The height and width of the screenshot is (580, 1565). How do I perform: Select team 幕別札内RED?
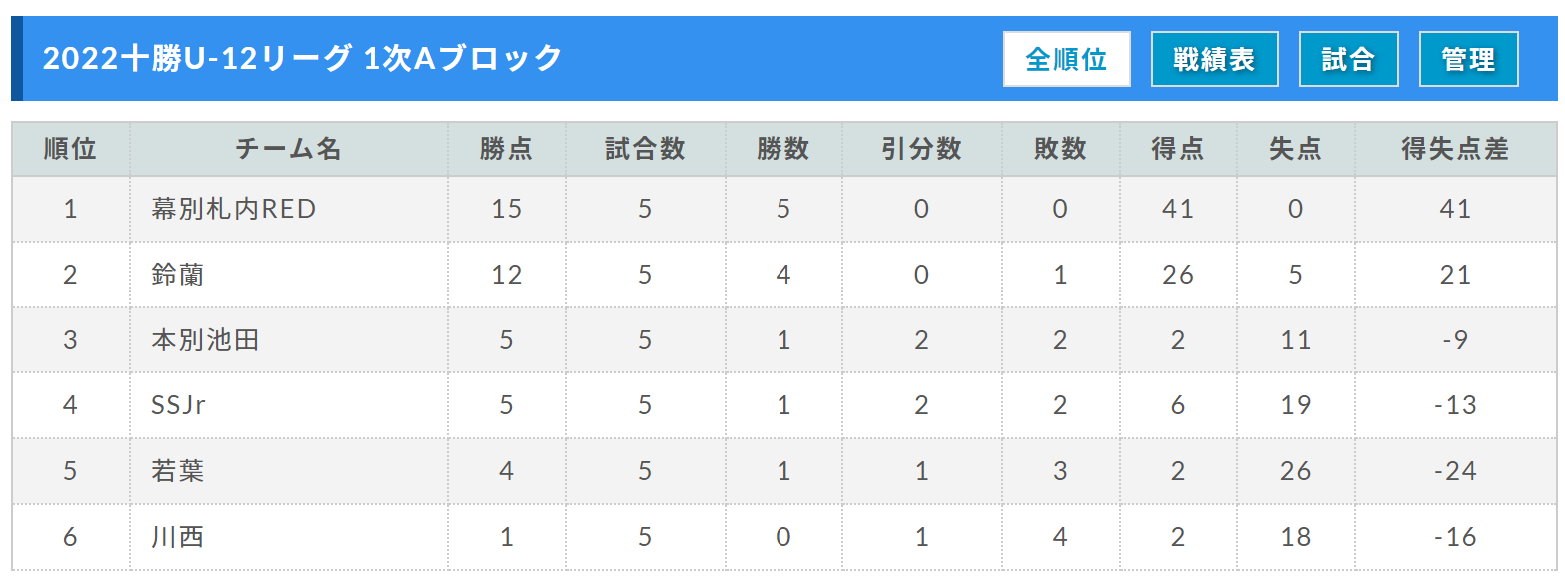click(234, 209)
